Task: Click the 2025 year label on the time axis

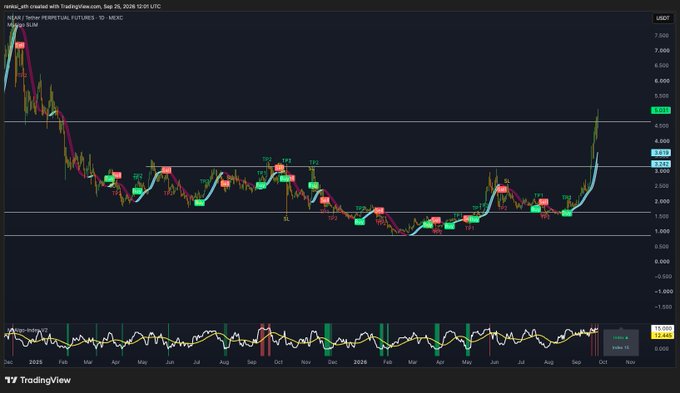Action: tap(36, 362)
